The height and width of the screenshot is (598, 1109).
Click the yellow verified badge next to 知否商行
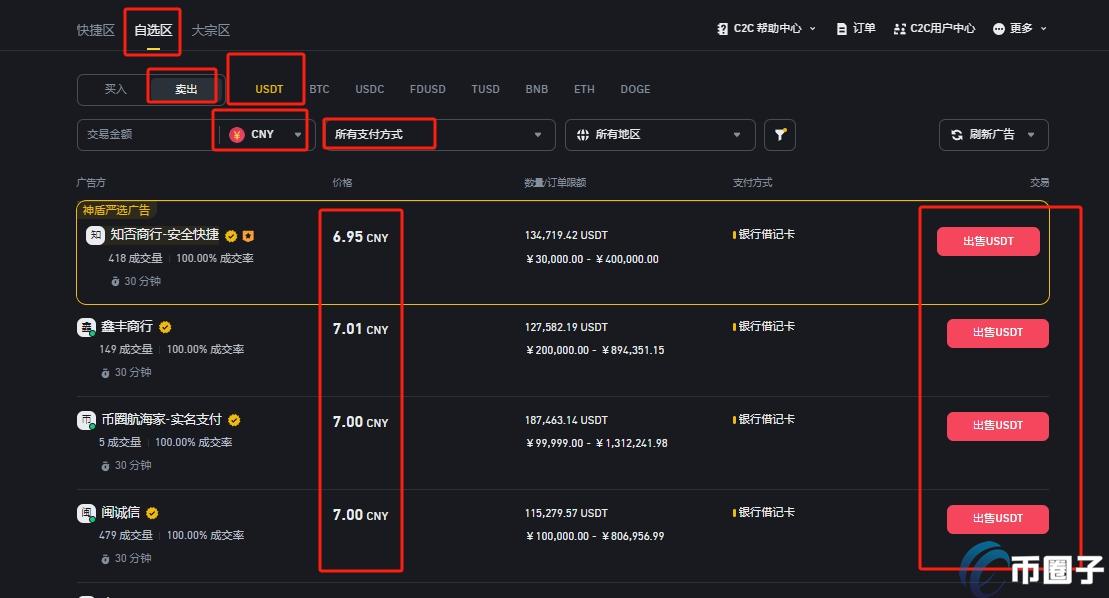(231, 236)
